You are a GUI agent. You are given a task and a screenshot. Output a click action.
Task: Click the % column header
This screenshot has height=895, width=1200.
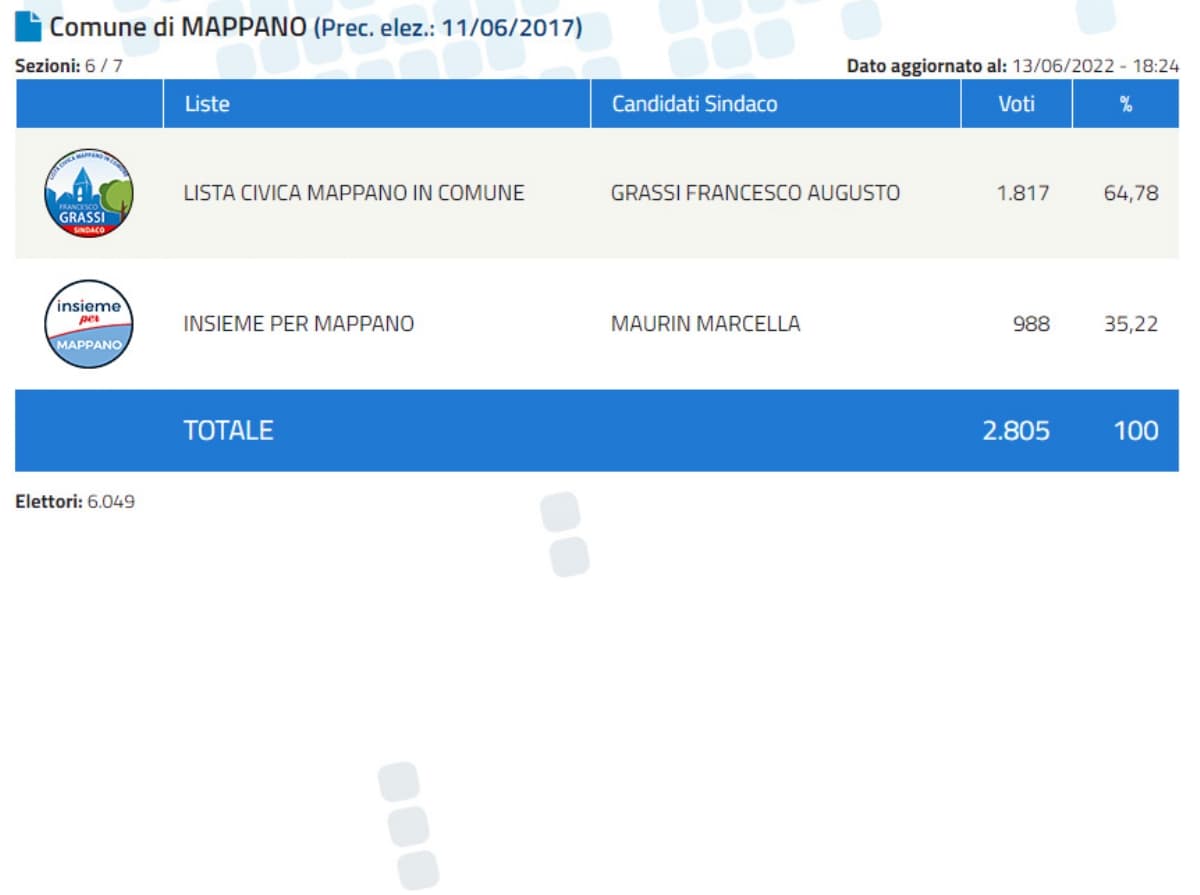[1126, 104]
